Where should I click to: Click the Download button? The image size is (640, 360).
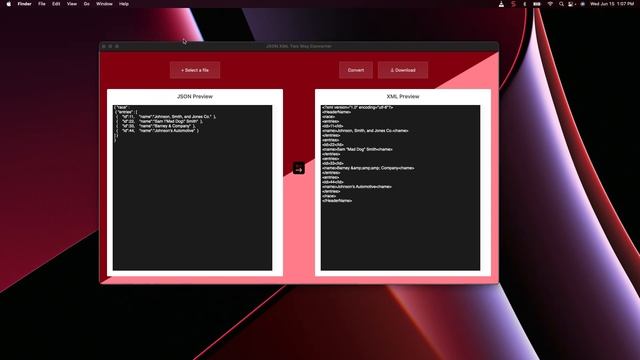point(403,70)
